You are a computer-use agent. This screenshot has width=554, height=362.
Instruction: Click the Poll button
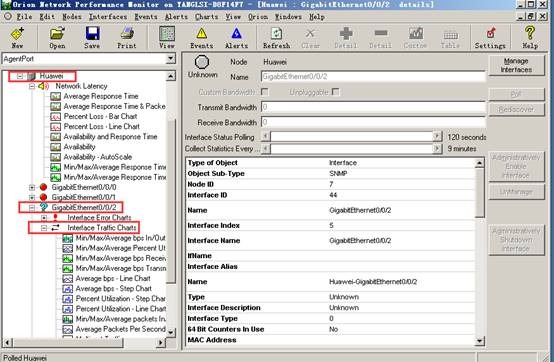[x=516, y=94]
